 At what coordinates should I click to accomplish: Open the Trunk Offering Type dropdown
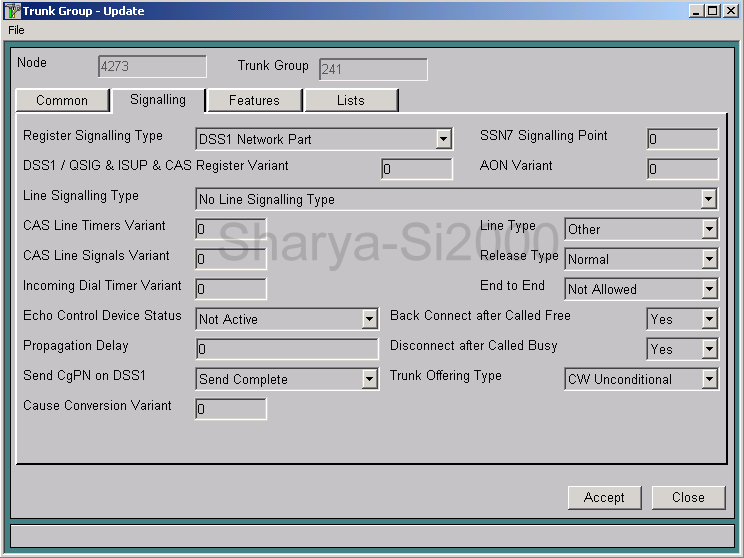(708, 379)
